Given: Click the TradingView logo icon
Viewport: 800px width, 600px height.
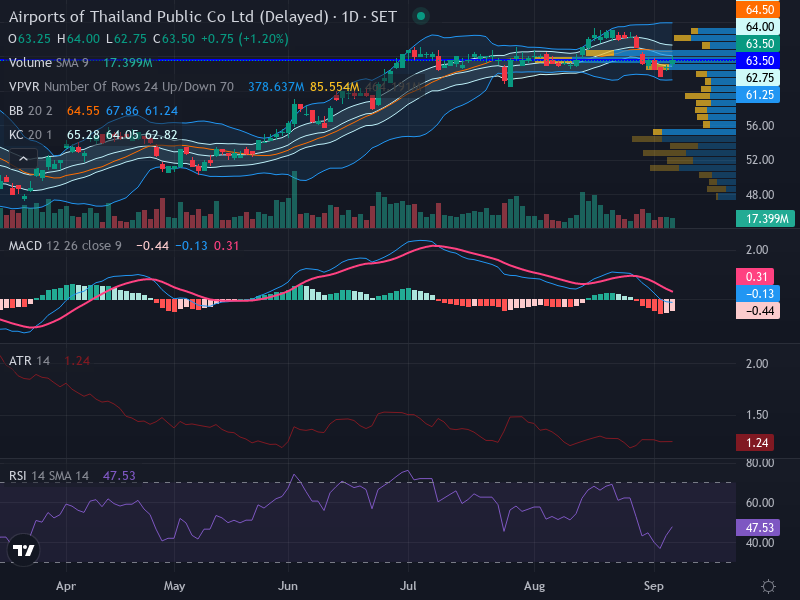Looking at the screenshot, I should (x=23, y=550).
